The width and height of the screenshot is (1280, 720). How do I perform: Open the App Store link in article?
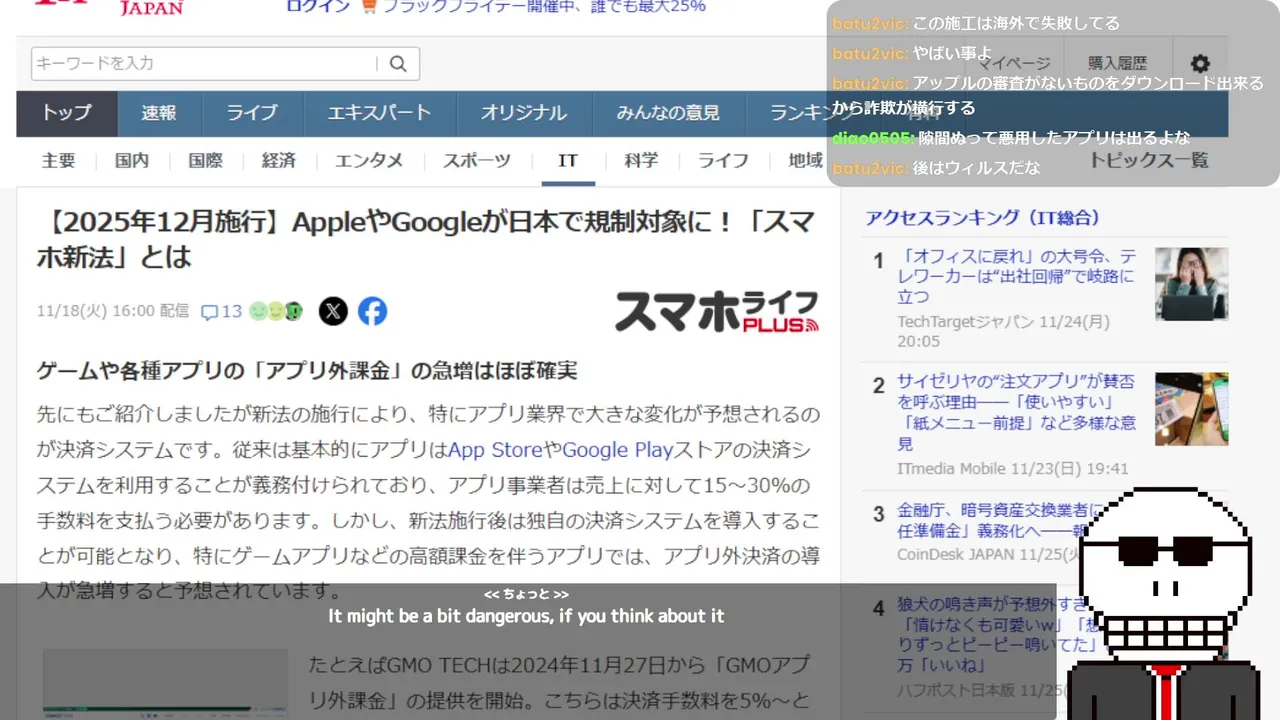coord(495,450)
